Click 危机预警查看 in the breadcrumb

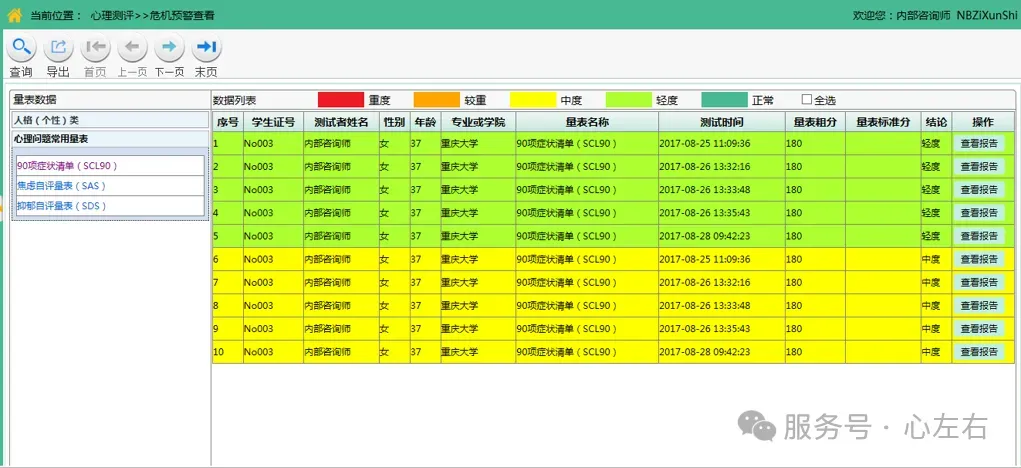coord(182,16)
